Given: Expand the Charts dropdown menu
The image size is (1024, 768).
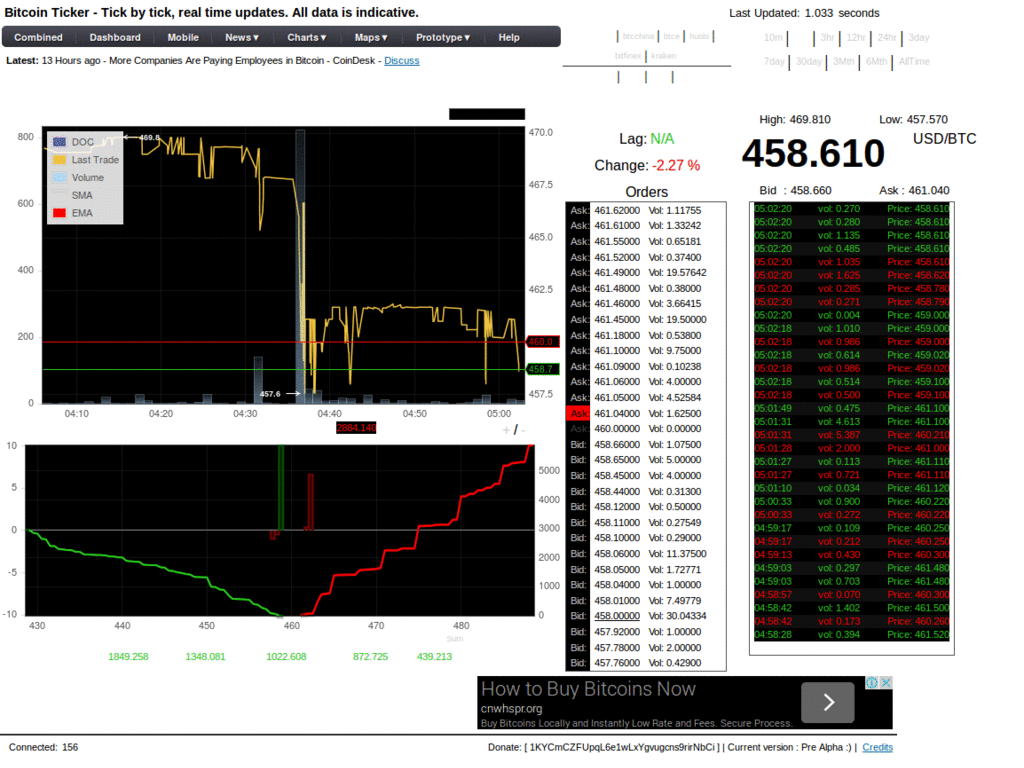Looking at the screenshot, I should (x=306, y=37).
